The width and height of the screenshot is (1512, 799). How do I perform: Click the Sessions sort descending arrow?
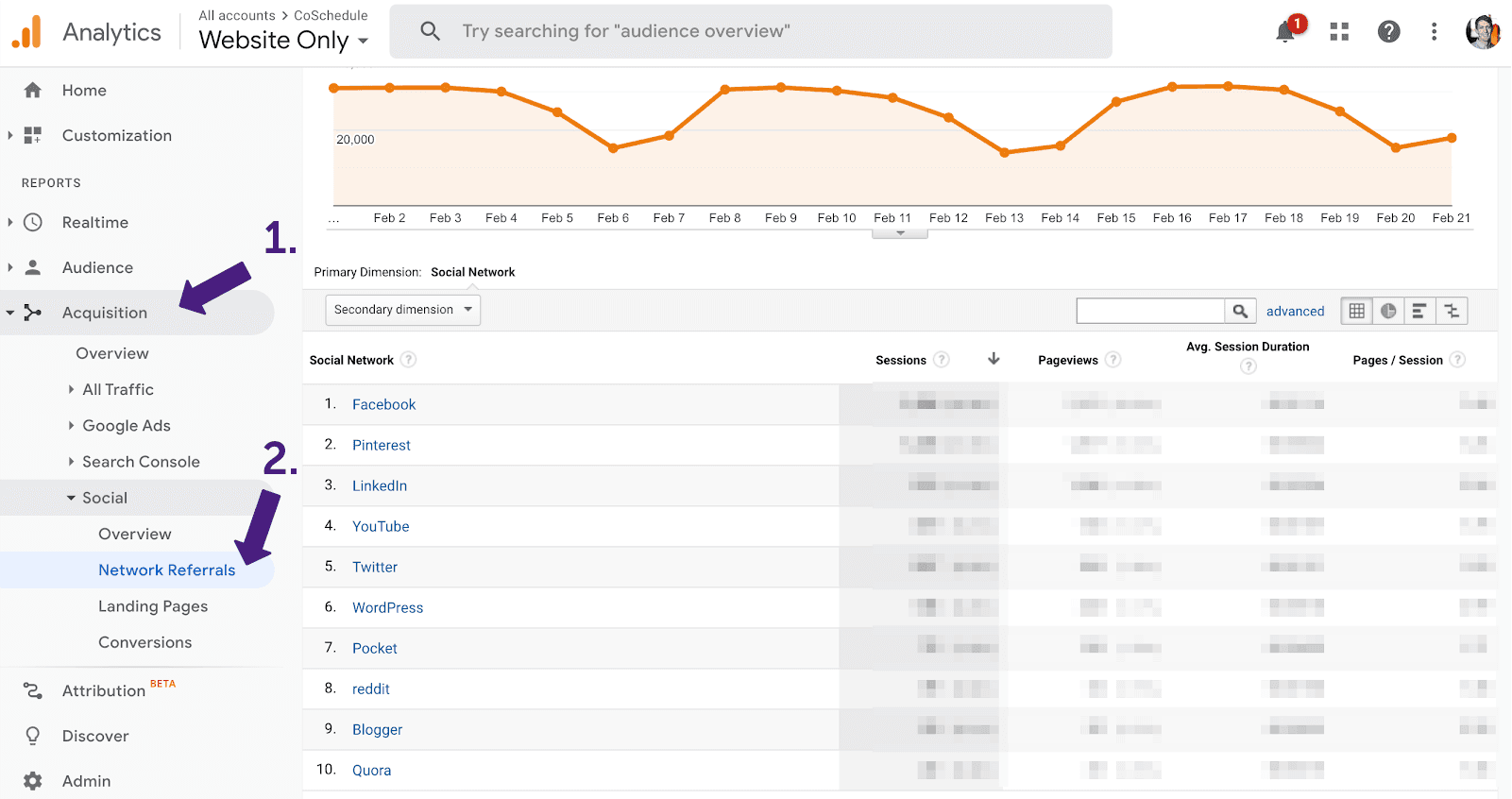994,359
